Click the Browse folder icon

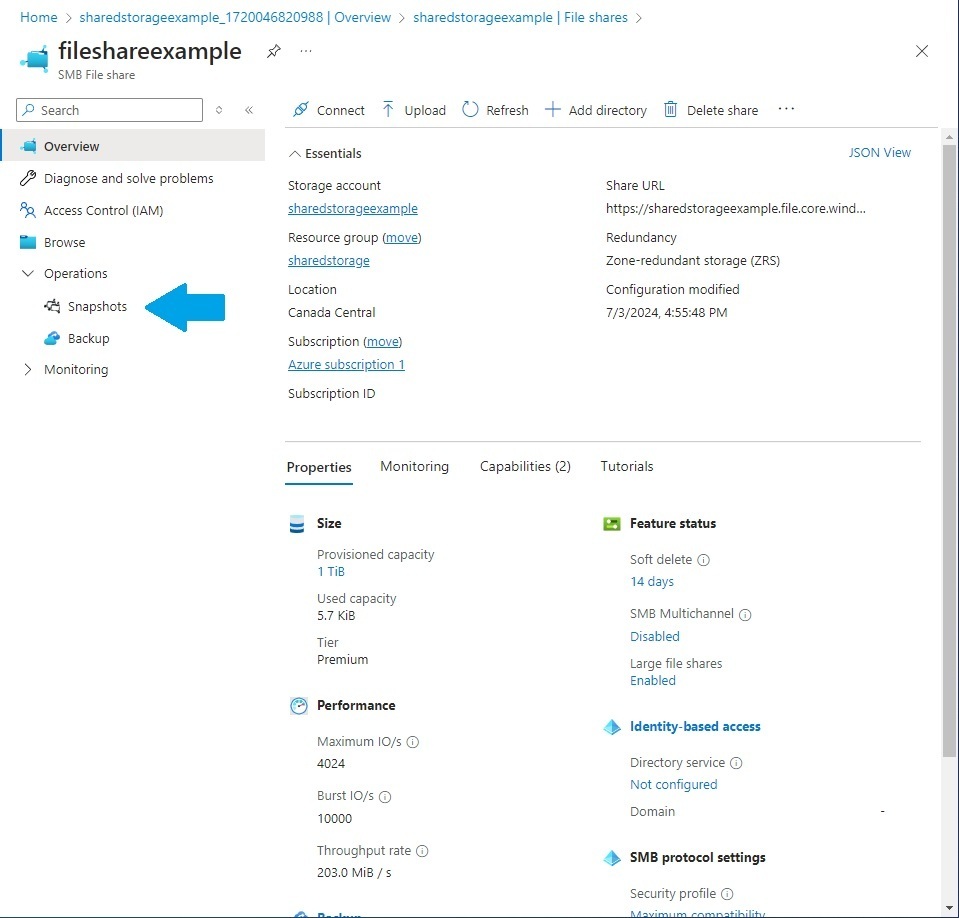click(28, 242)
